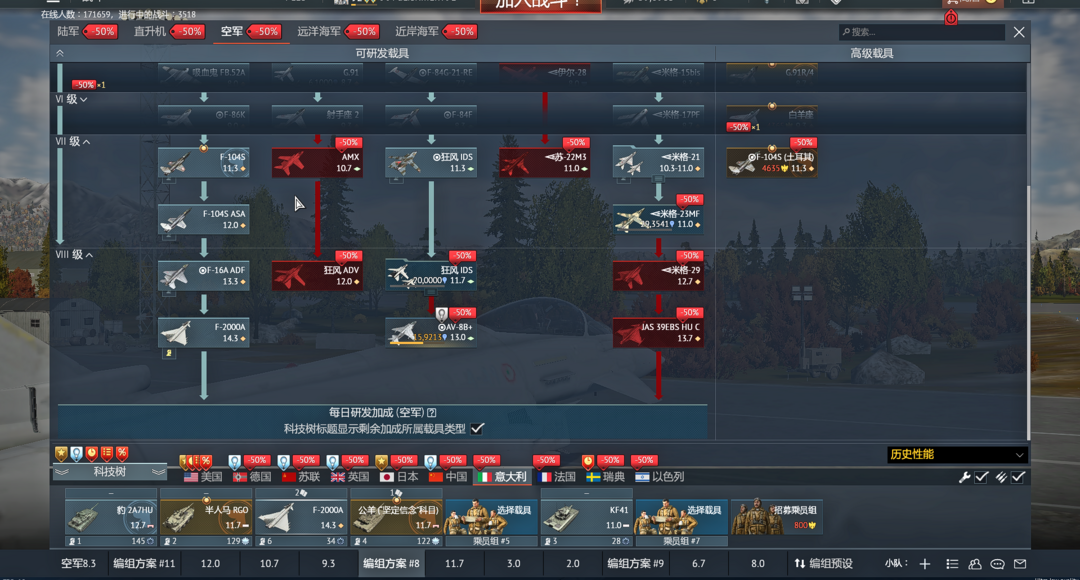Click the 编组预设 button
Screen dimensions: 1080x580
pyautogui.click(x=823, y=564)
